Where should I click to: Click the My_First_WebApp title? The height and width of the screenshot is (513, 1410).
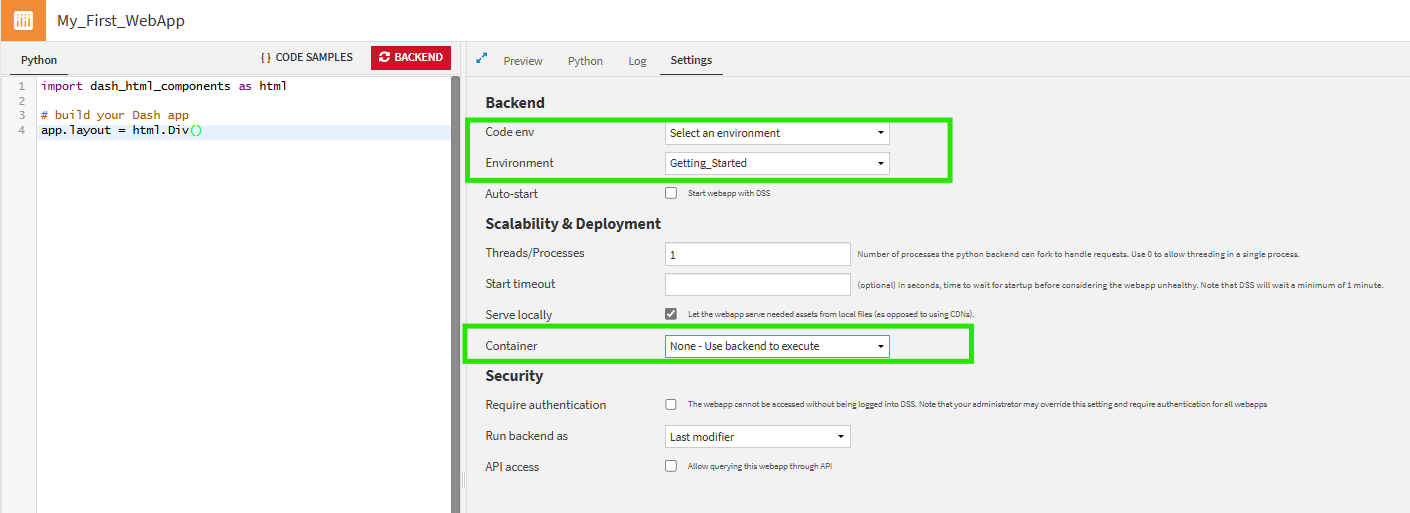tap(121, 20)
